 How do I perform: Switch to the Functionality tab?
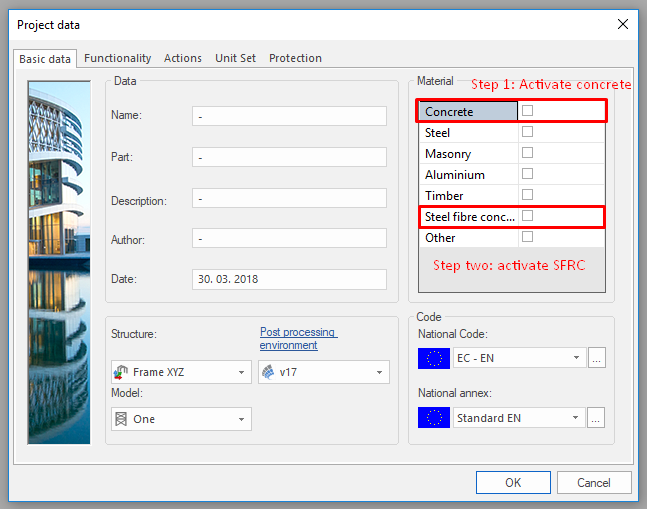[x=117, y=58]
